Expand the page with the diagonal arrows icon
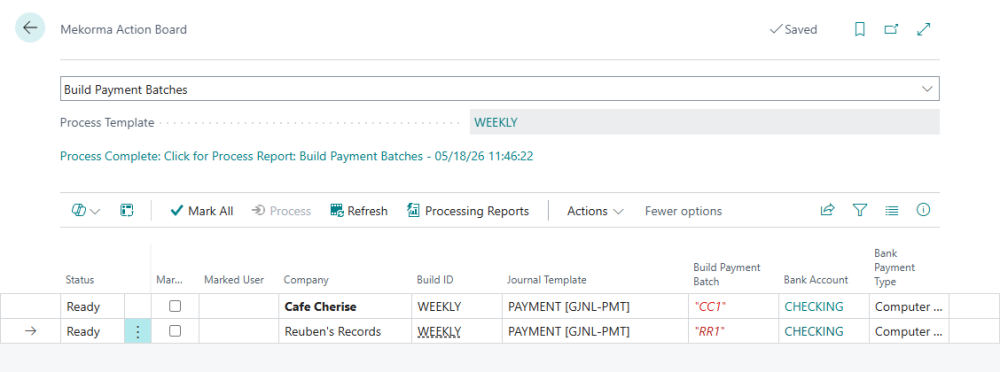The image size is (1000, 372). click(x=923, y=29)
